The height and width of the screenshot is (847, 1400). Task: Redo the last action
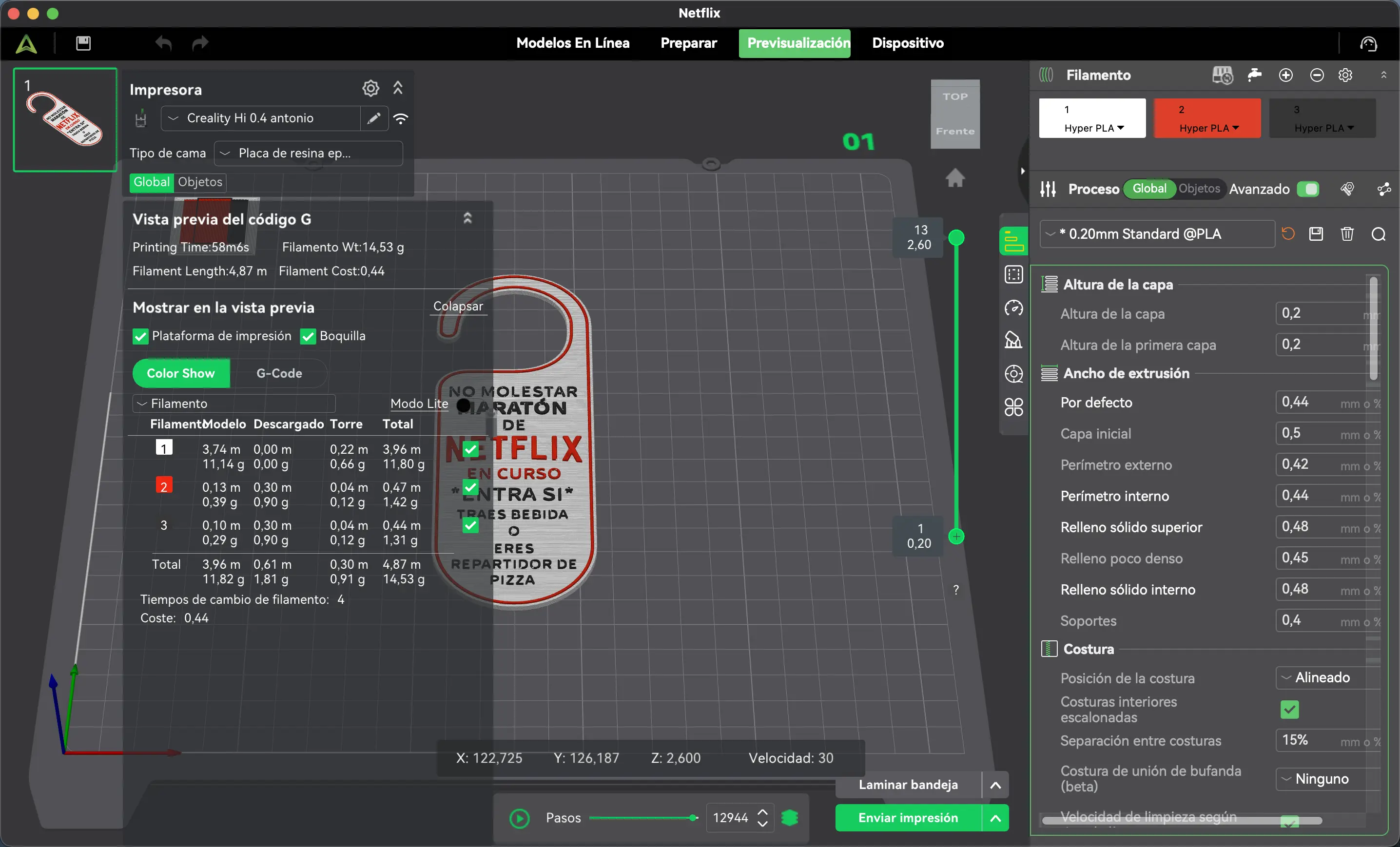(x=200, y=43)
